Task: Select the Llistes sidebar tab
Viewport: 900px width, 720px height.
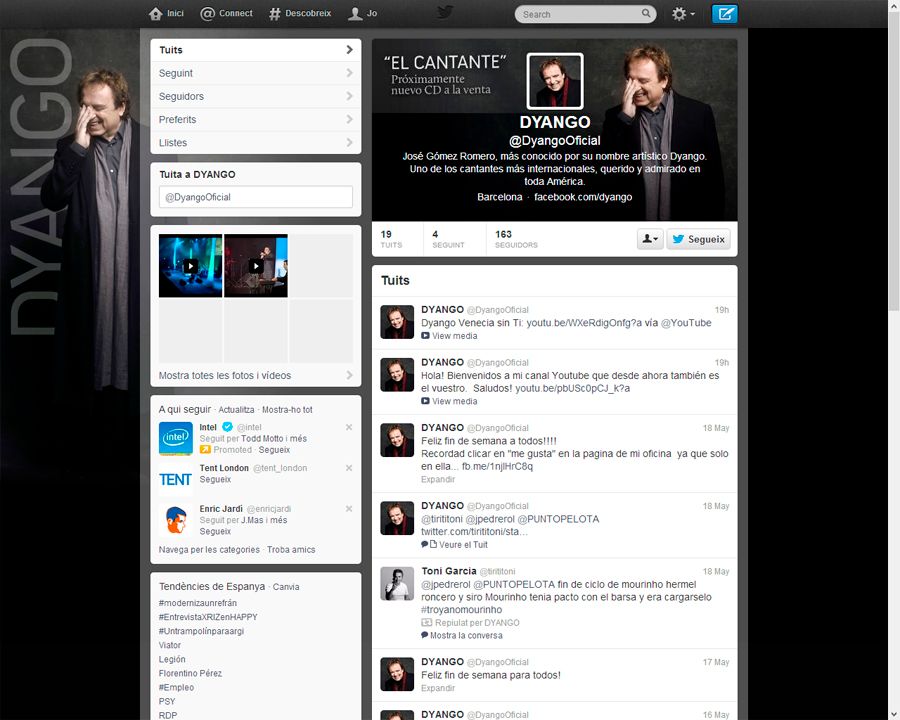Action: click(x=255, y=142)
